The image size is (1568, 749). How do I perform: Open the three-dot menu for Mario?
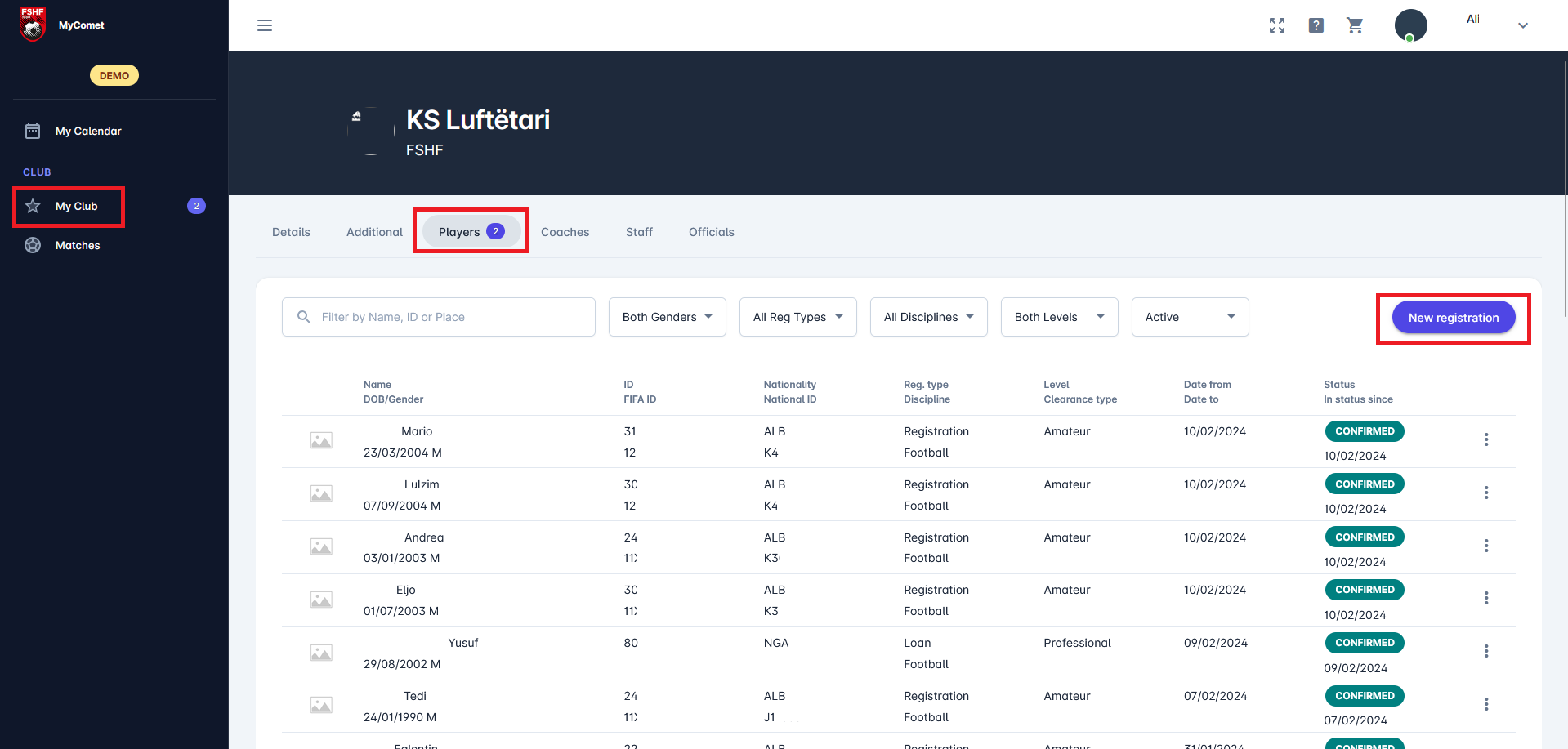tap(1485, 439)
